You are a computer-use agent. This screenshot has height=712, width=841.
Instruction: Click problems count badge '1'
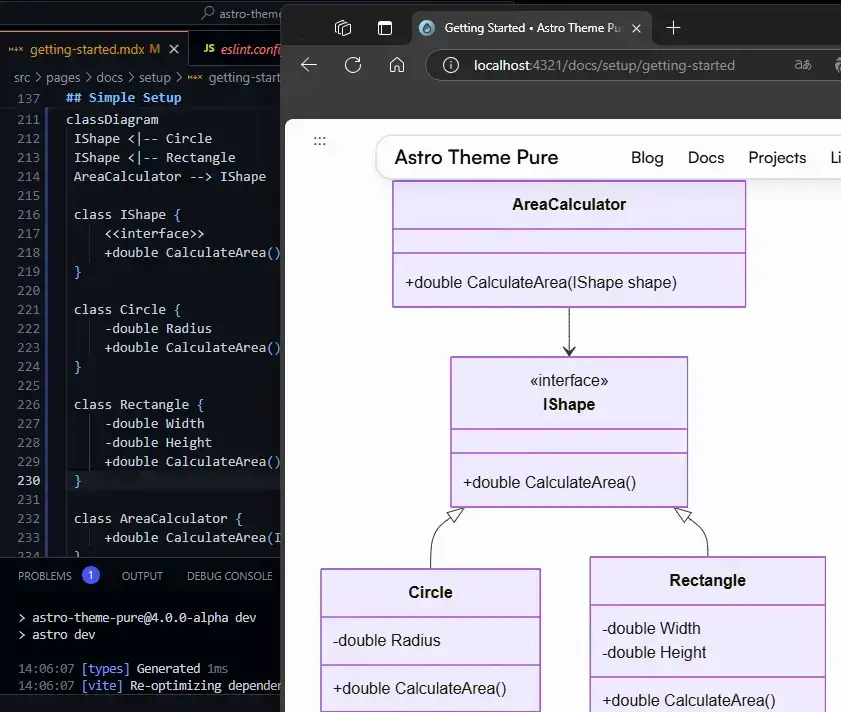coord(91,575)
